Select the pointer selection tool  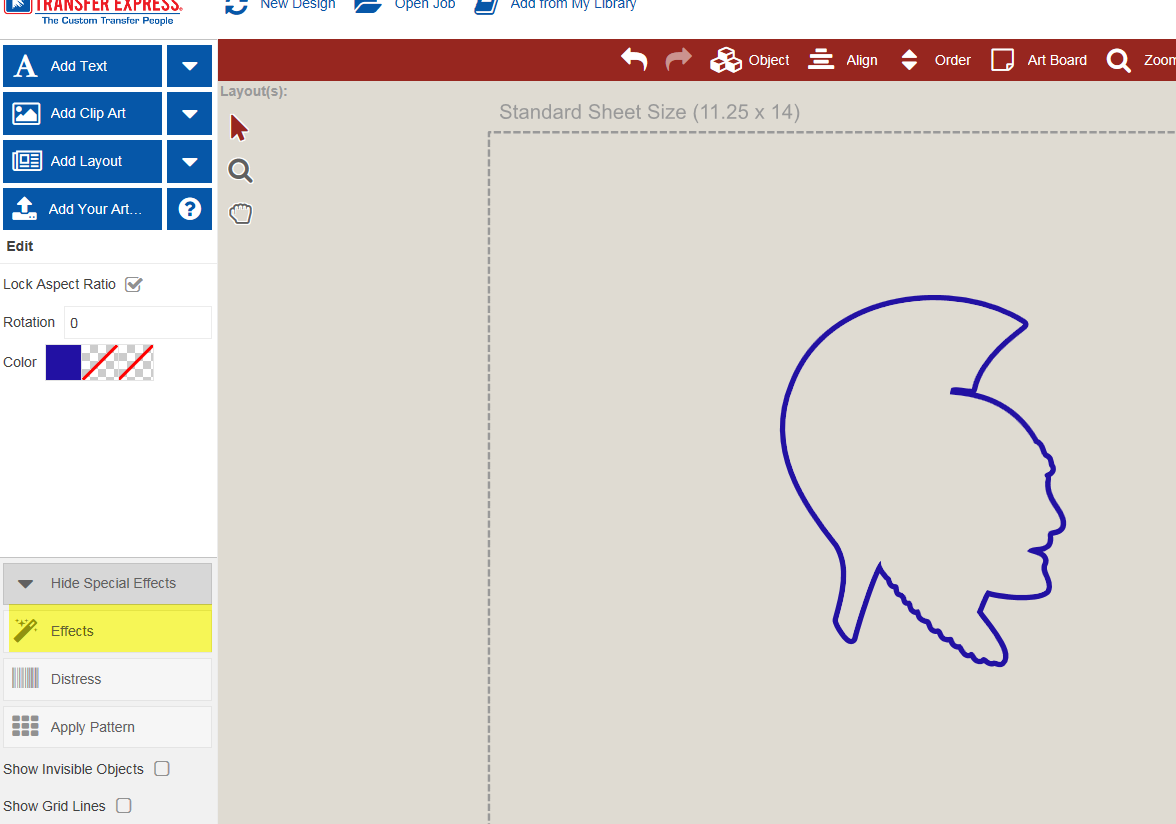[x=239, y=128]
